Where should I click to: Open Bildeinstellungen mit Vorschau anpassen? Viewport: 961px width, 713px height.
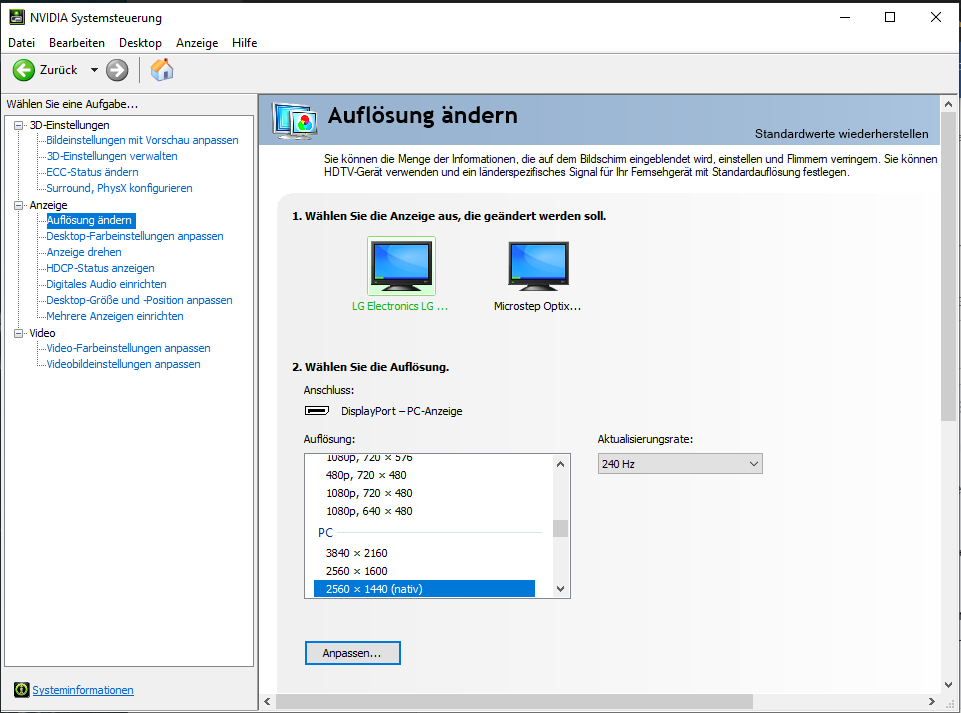coord(142,140)
